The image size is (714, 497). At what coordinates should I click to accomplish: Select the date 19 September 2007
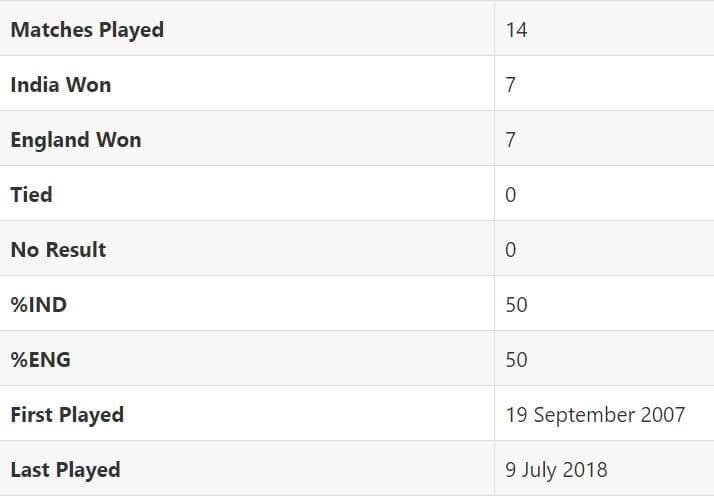pyautogui.click(x=595, y=415)
